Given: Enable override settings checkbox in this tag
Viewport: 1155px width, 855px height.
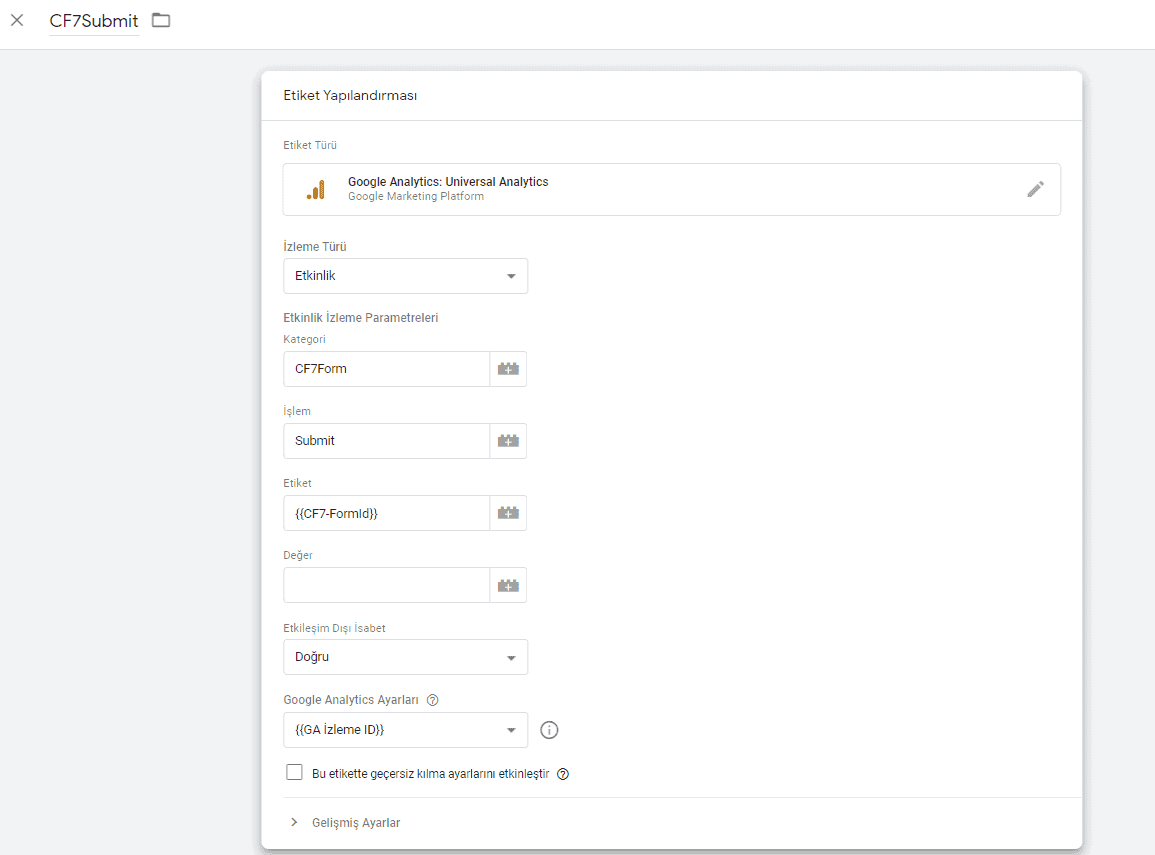Looking at the screenshot, I should [x=294, y=772].
